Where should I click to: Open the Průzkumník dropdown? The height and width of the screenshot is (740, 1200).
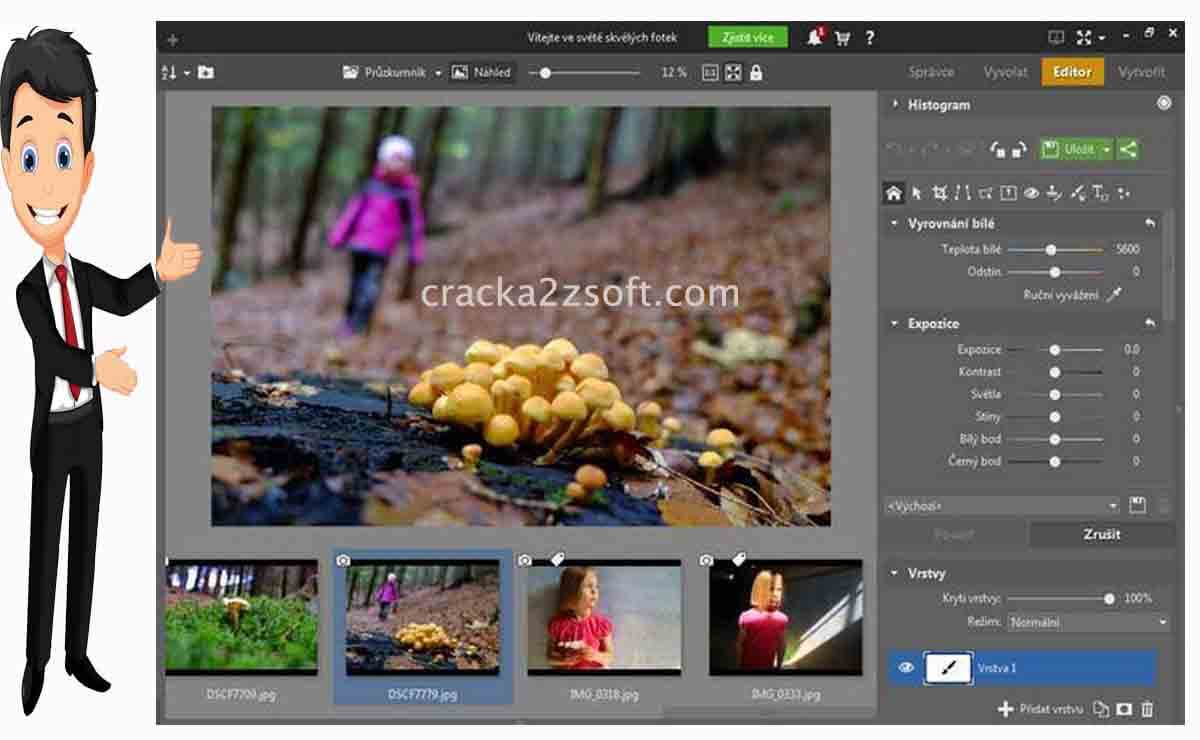coord(438,73)
